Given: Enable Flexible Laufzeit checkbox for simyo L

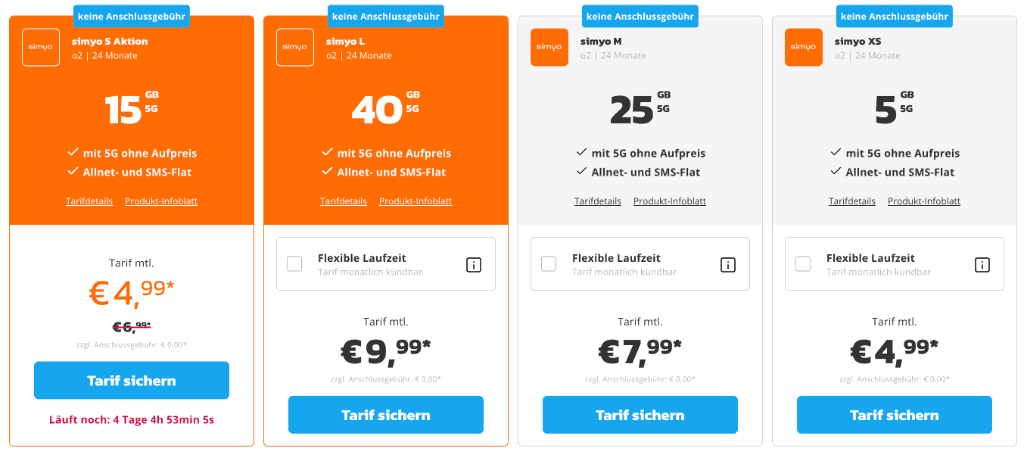Looking at the screenshot, I should pyautogui.click(x=295, y=264).
